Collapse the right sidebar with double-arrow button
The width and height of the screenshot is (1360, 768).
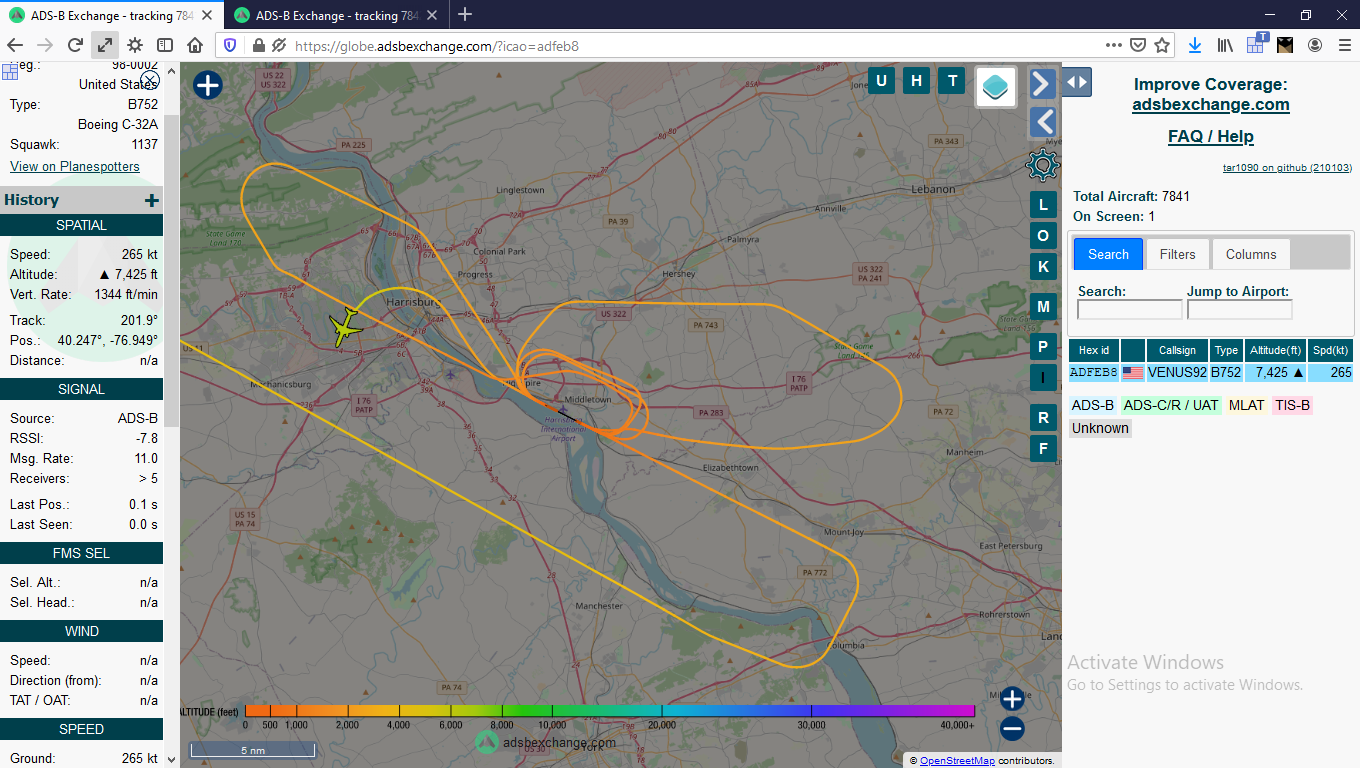(1077, 82)
